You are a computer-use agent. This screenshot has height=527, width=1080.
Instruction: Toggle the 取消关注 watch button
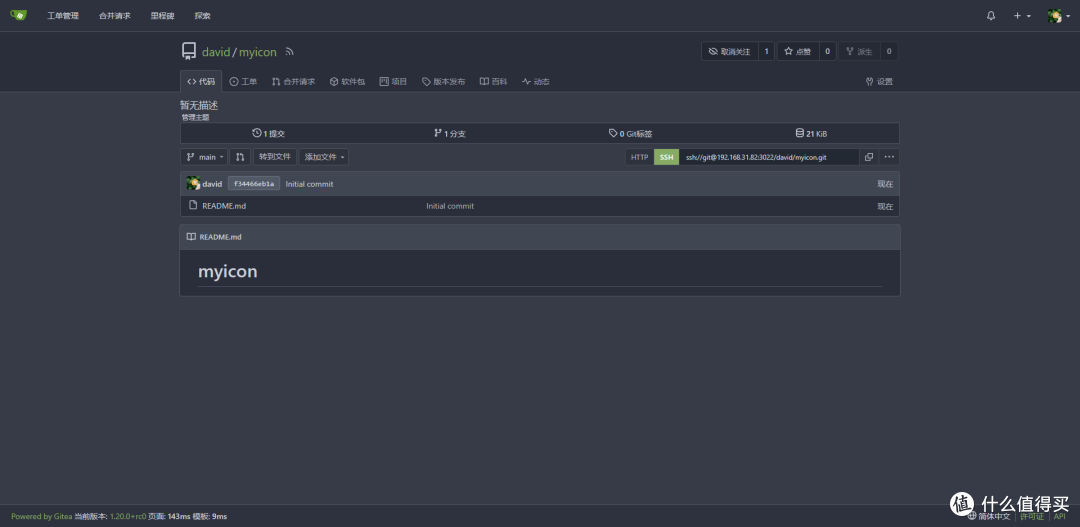pyautogui.click(x=729, y=51)
